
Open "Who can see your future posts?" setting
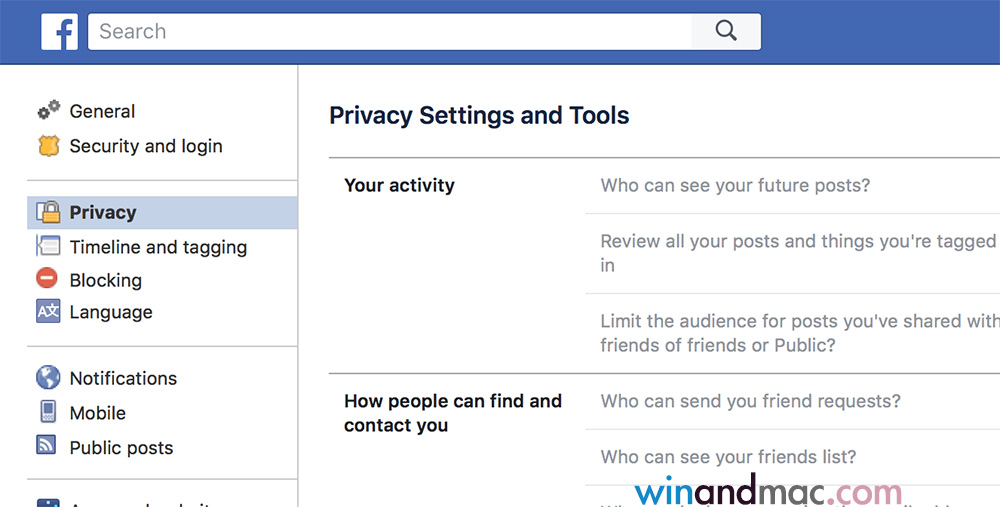[735, 185]
